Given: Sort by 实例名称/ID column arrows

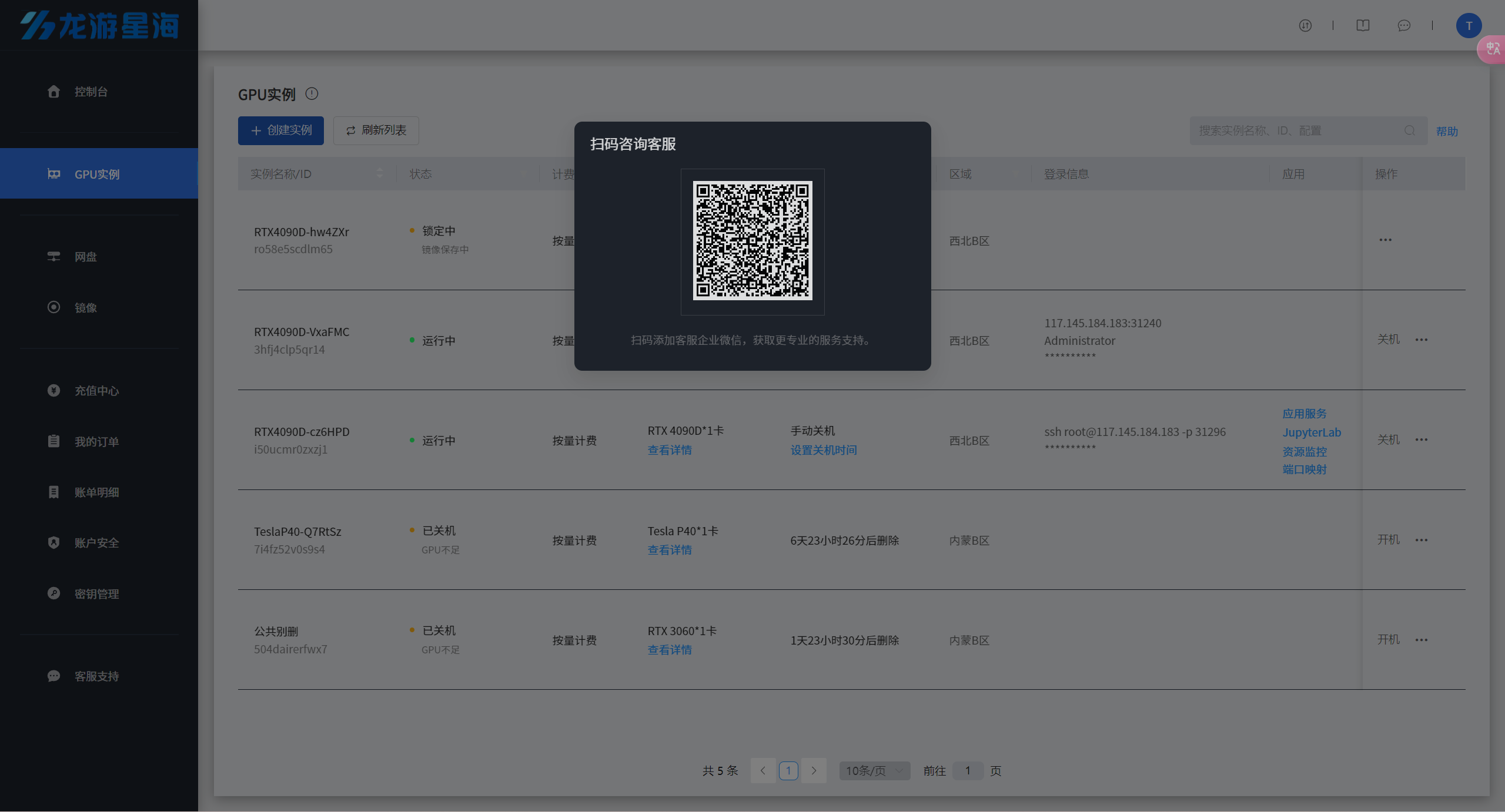Looking at the screenshot, I should (x=380, y=173).
